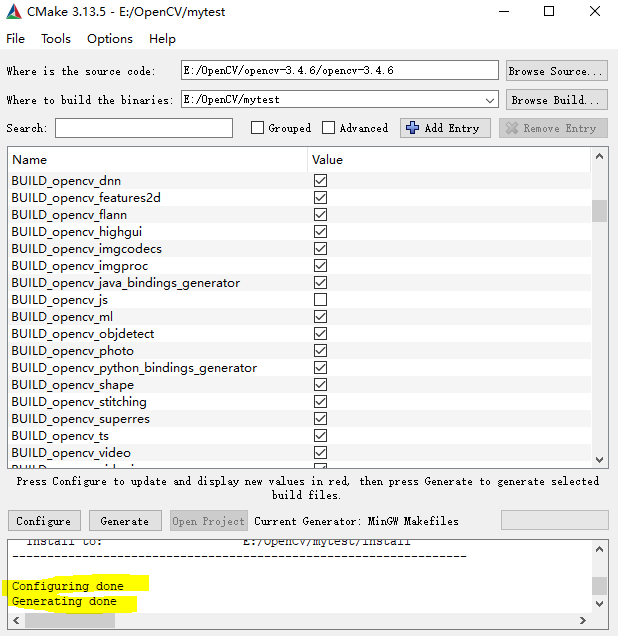Click entries list scroll down arrow
618x636 pixels.
pyautogui.click(x=599, y=460)
